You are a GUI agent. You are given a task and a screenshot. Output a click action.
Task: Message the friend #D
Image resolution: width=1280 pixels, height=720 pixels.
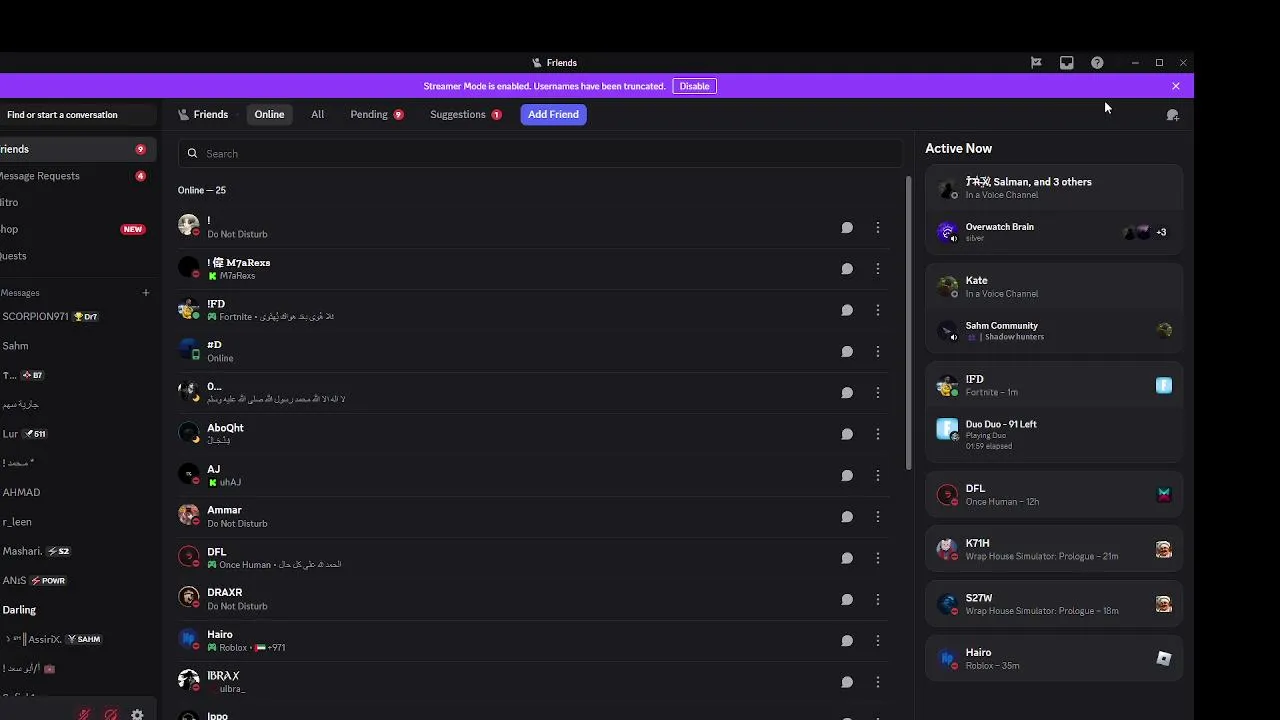click(x=847, y=351)
